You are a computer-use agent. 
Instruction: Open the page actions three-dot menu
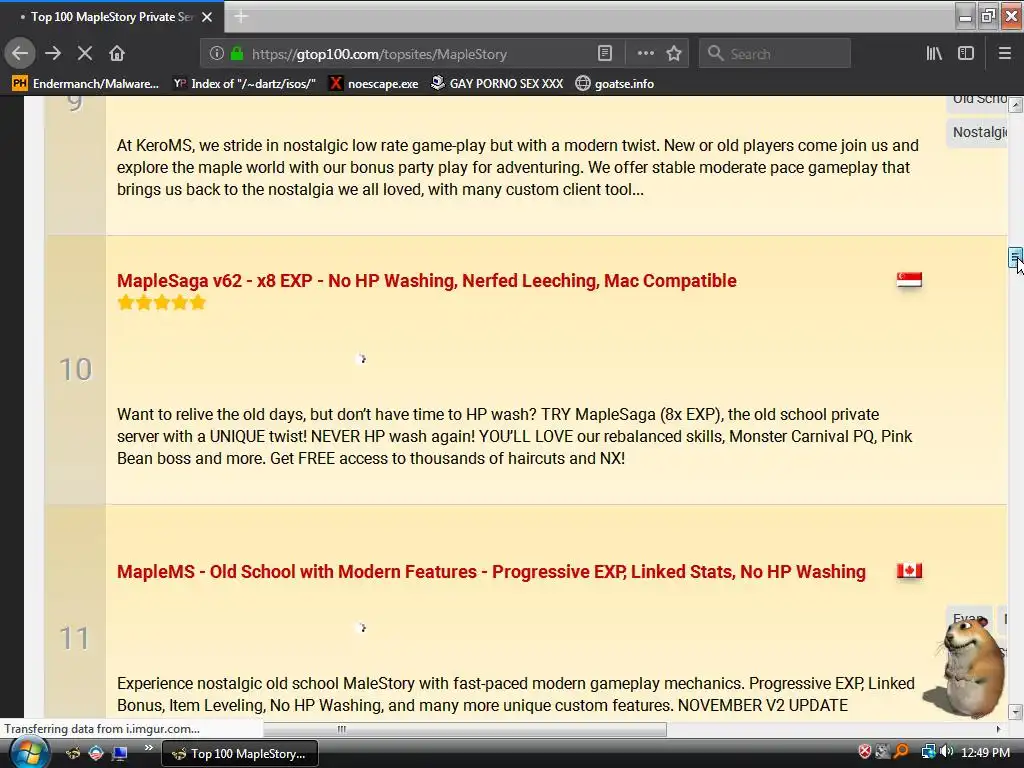click(645, 54)
